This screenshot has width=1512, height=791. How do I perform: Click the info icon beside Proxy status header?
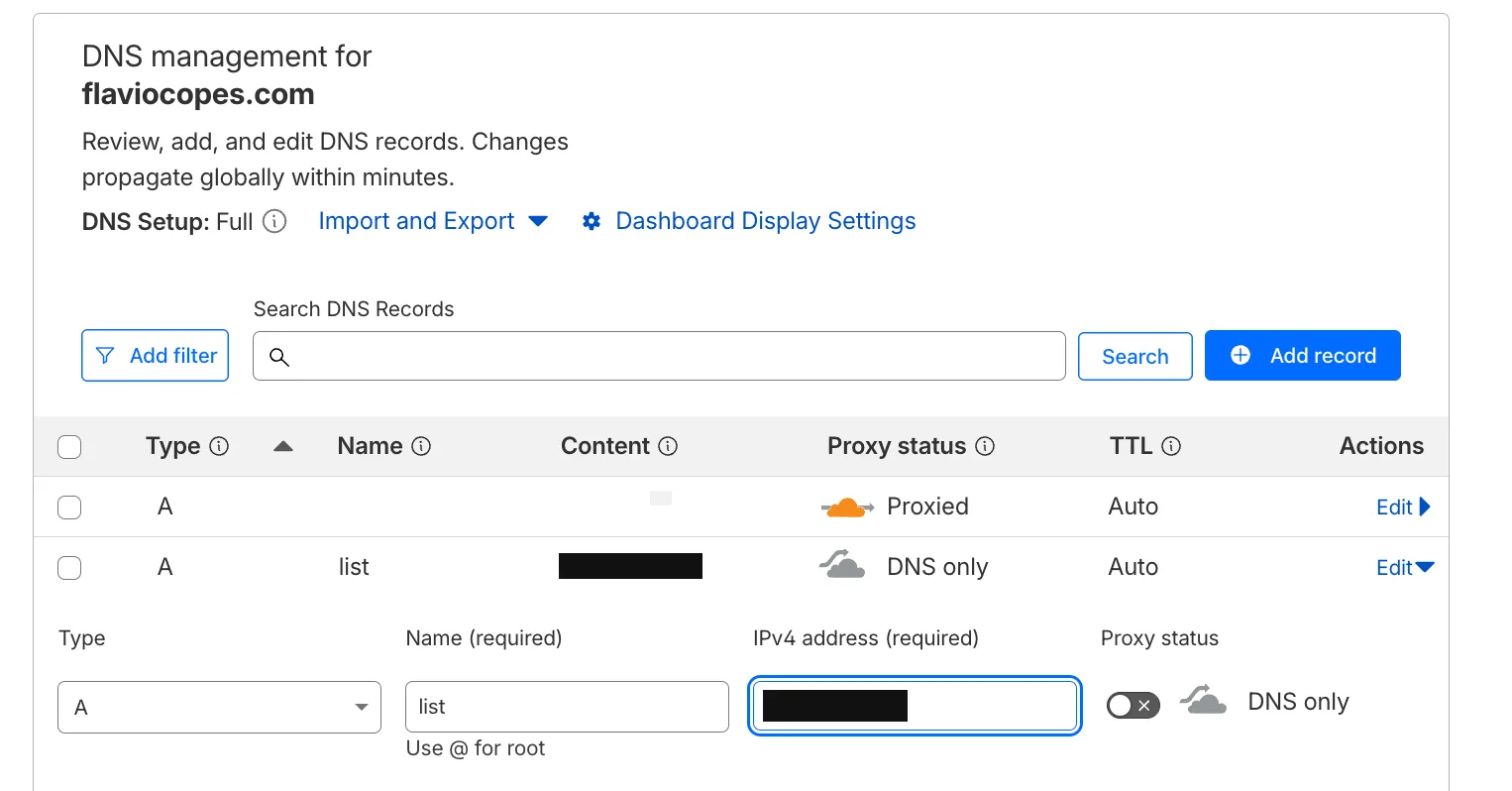[x=985, y=446]
